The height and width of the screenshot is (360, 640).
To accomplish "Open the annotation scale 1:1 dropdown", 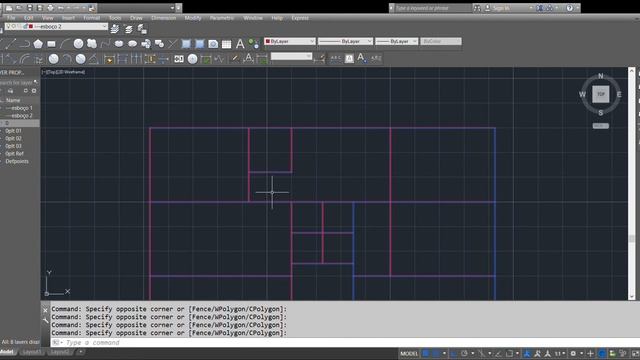I will 559,353.
